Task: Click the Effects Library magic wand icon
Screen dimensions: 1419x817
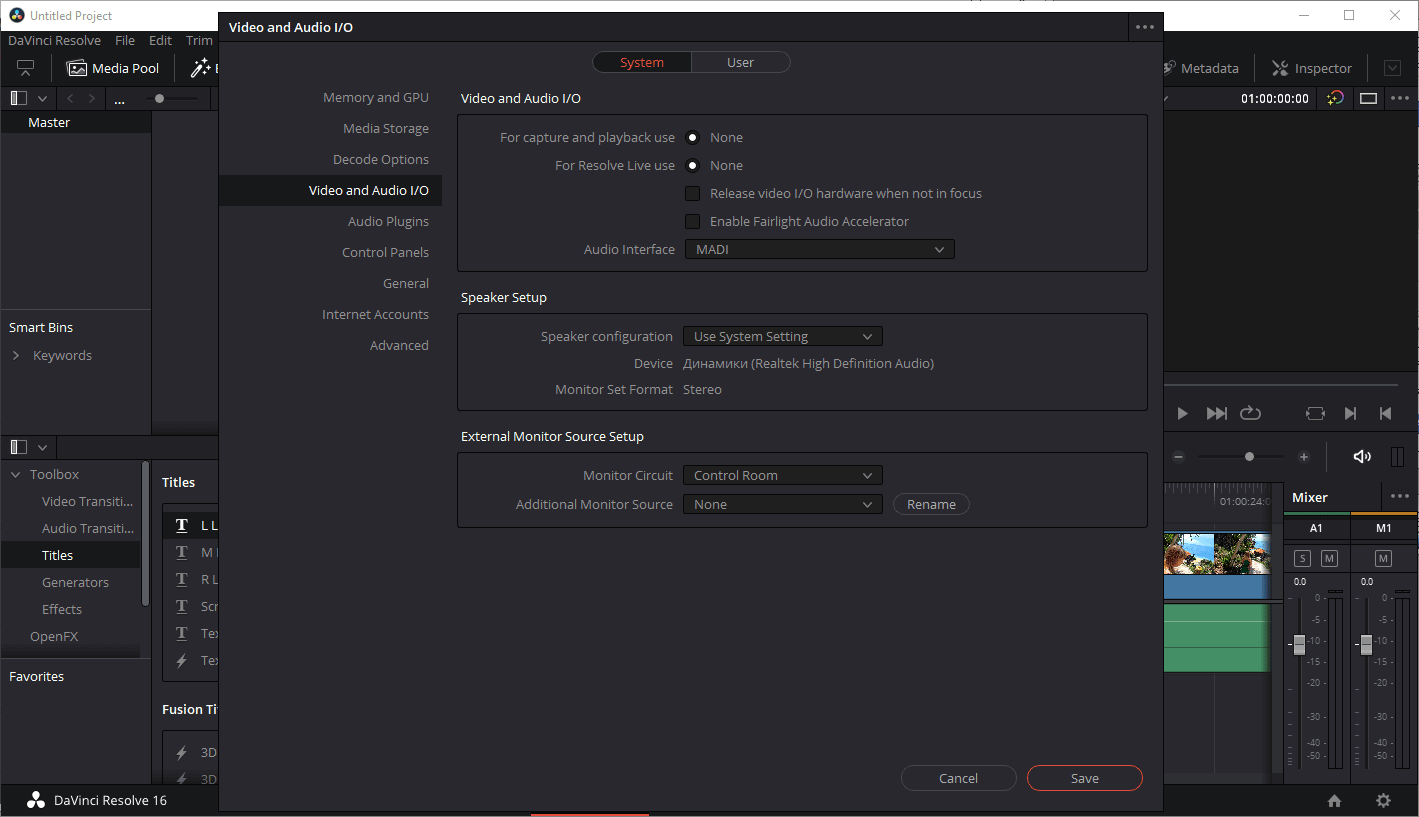Action: [x=201, y=68]
